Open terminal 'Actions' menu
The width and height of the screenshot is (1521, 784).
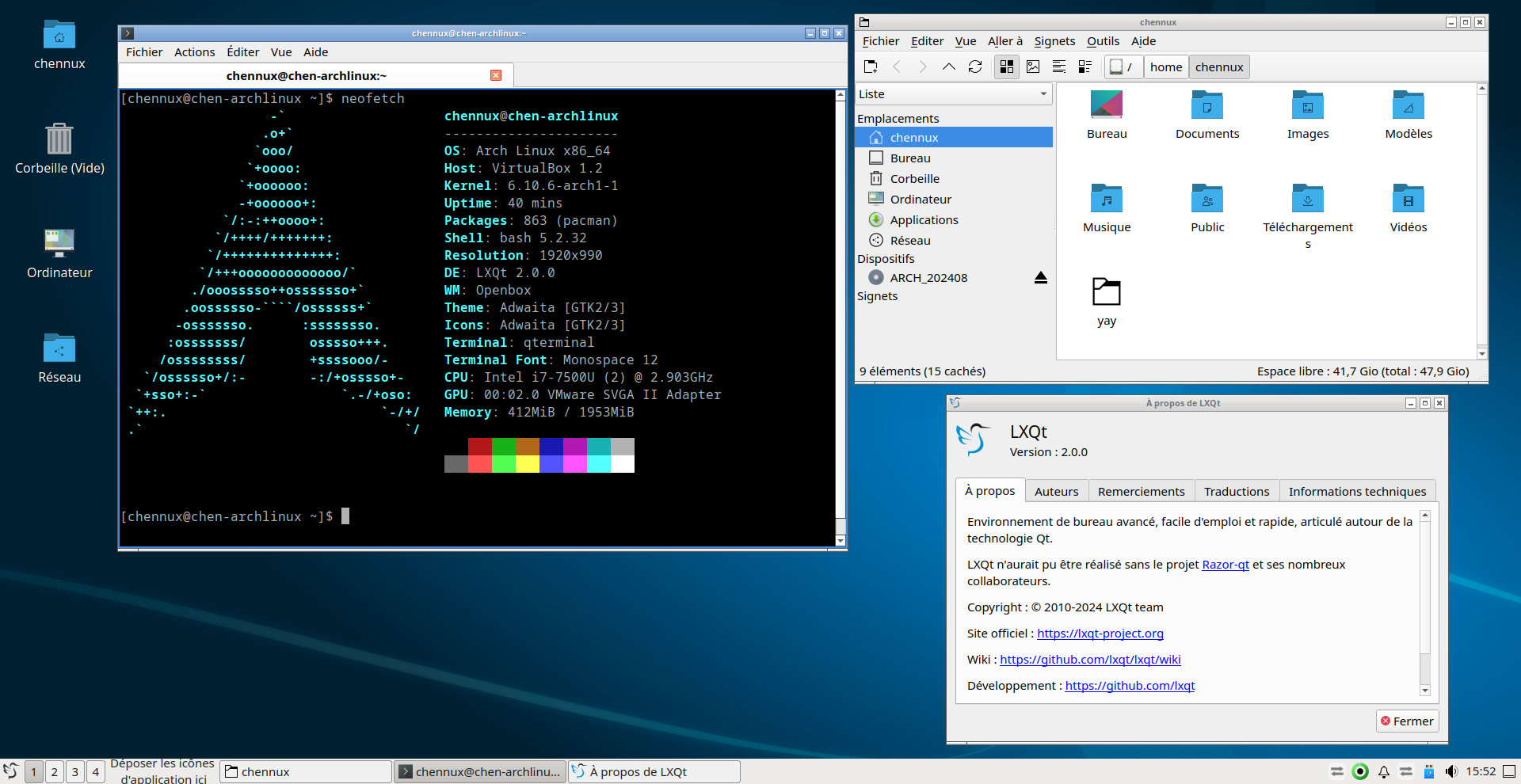[195, 52]
